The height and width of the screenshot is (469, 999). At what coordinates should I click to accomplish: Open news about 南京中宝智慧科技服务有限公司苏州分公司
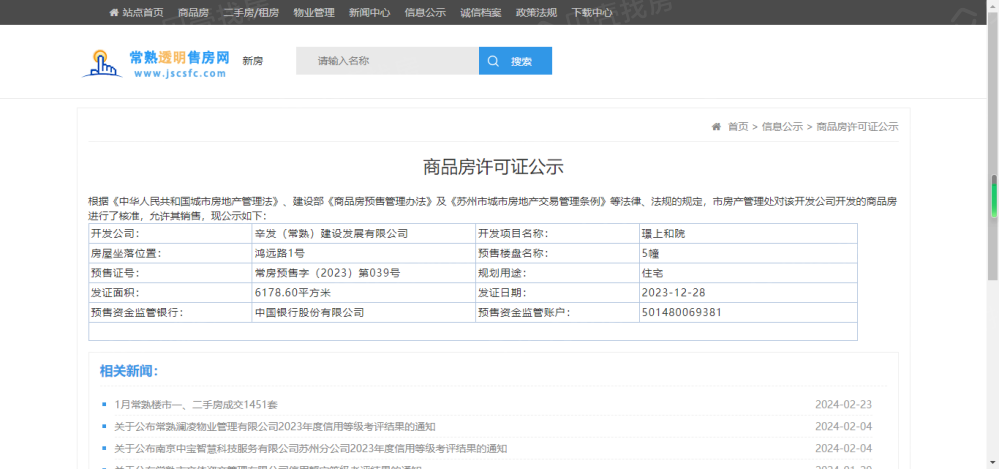coord(311,449)
